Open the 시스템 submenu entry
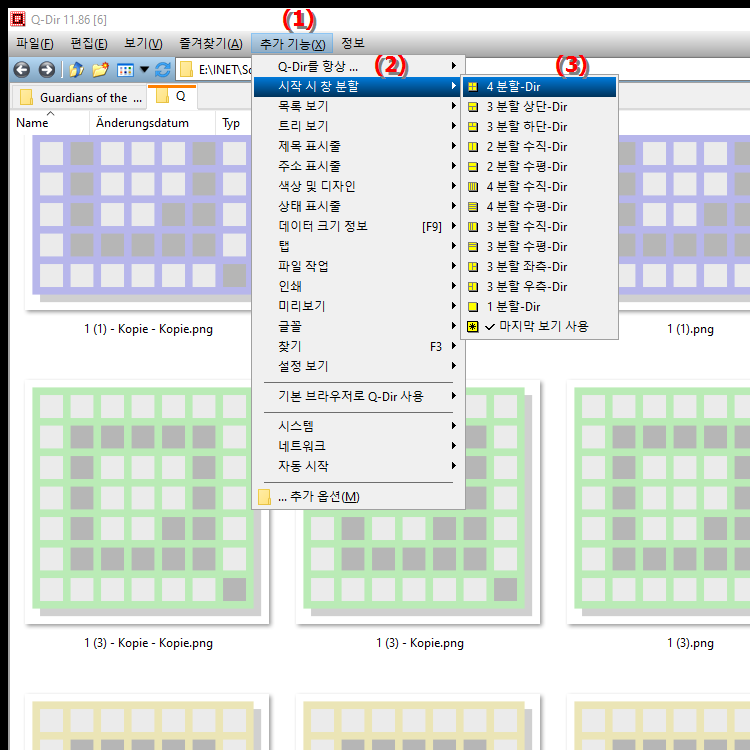 click(x=358, y=426)
